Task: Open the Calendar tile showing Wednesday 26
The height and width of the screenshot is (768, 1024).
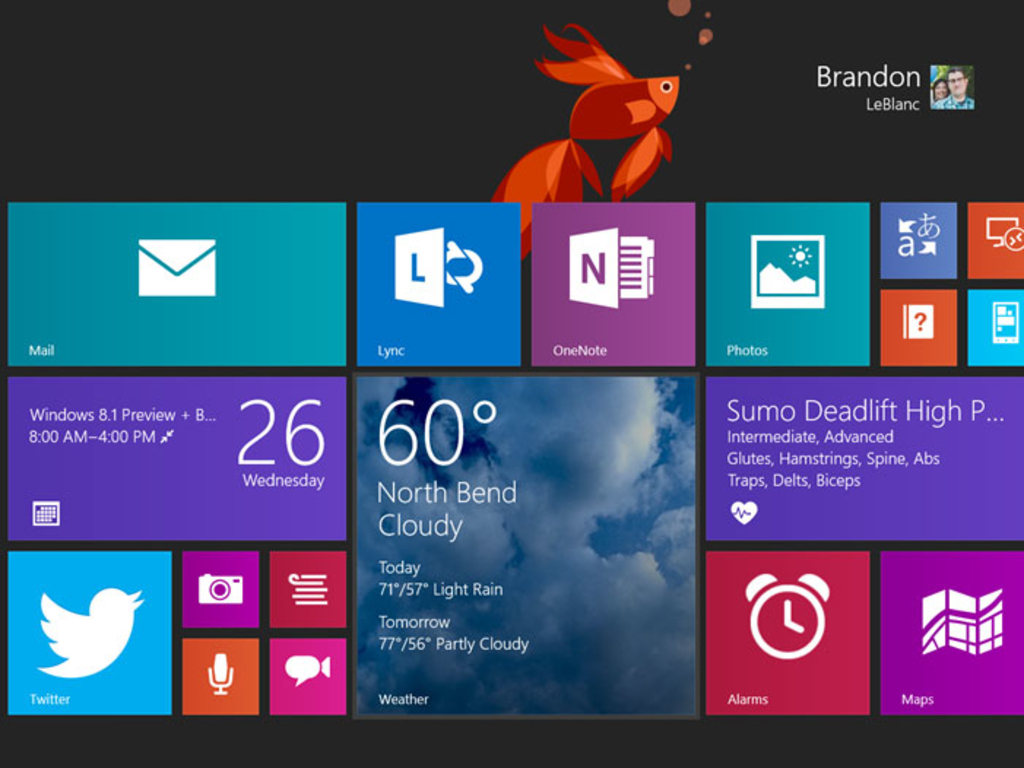Action: pos(176,456)
